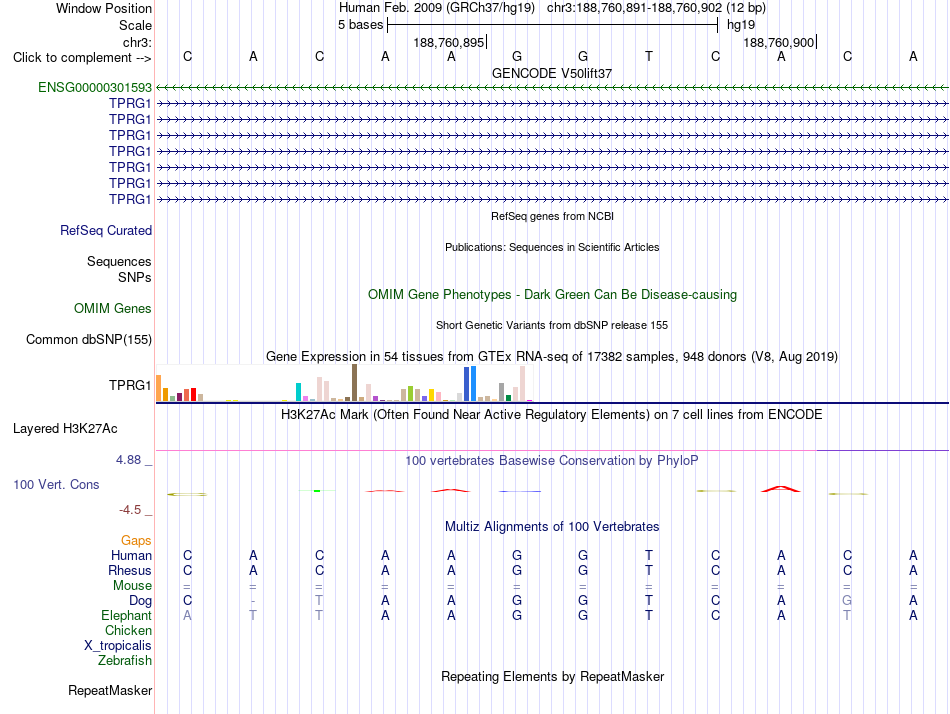Select the Dog species row label
Image resolution: width=950 pixels, height=714 pixels.
tap(140, 601)
